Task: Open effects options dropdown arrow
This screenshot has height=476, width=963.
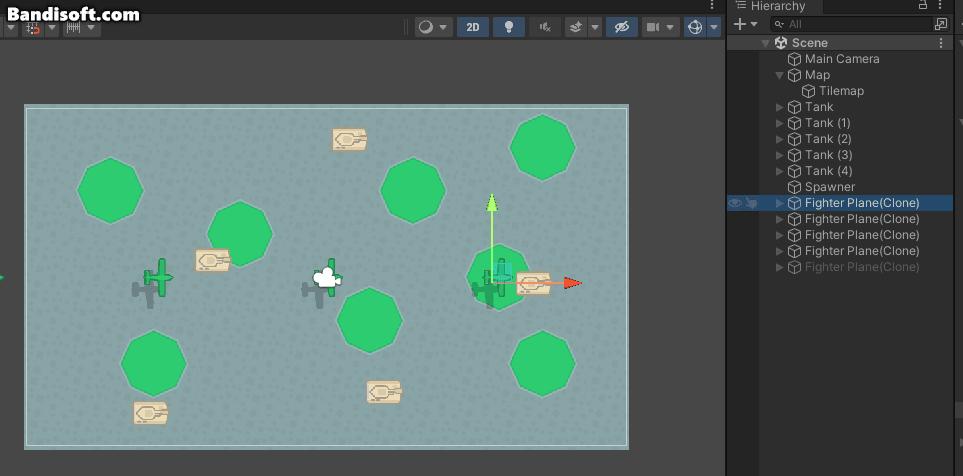Action: point(595,27)
